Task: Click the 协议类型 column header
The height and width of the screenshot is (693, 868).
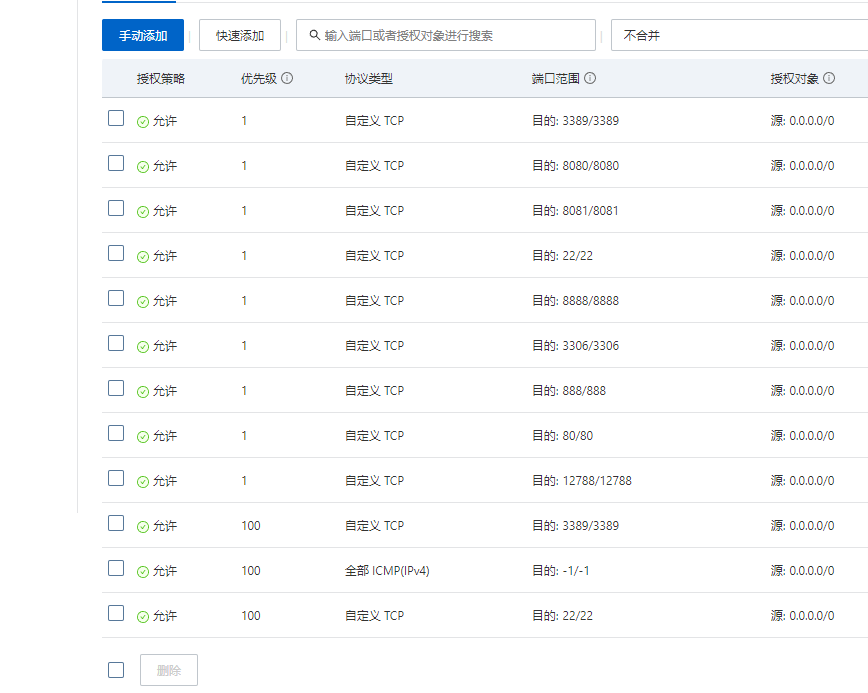Action: 369,79
